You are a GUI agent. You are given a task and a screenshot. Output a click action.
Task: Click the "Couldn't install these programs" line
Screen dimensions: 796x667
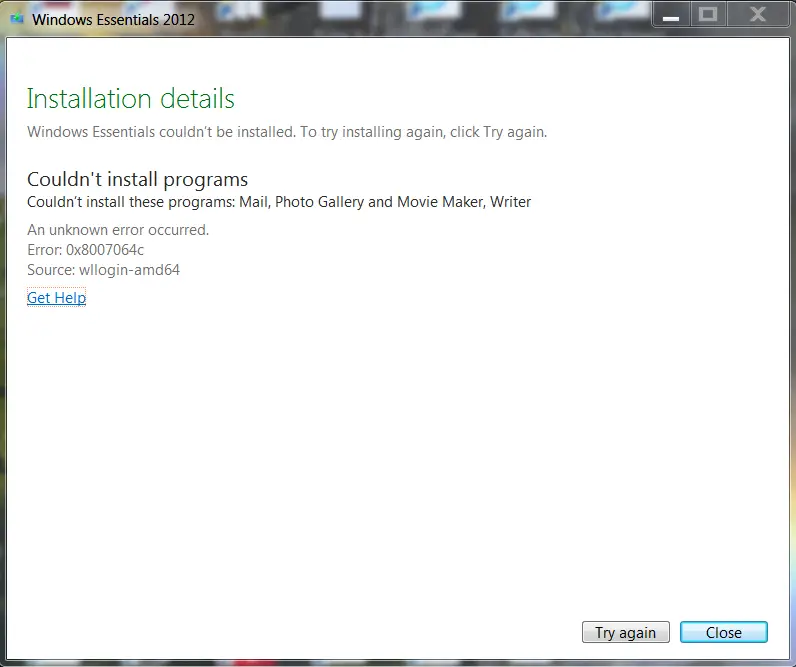pyautogui.click(x=279, y=202)
